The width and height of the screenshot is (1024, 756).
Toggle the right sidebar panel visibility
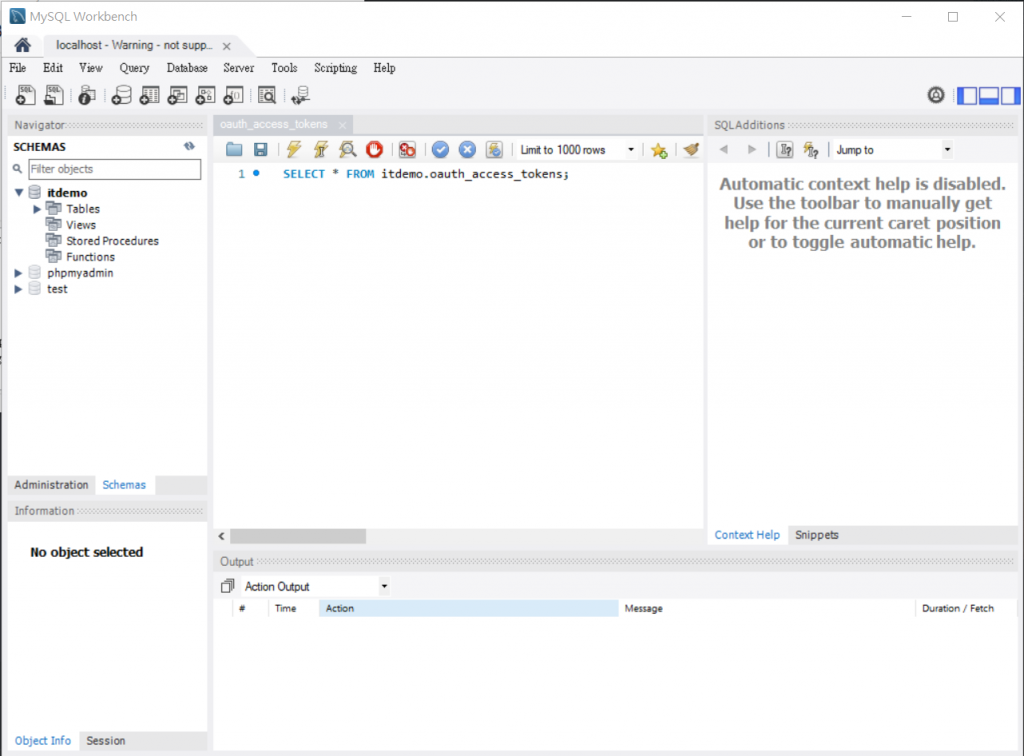(x=1010, y=96)
